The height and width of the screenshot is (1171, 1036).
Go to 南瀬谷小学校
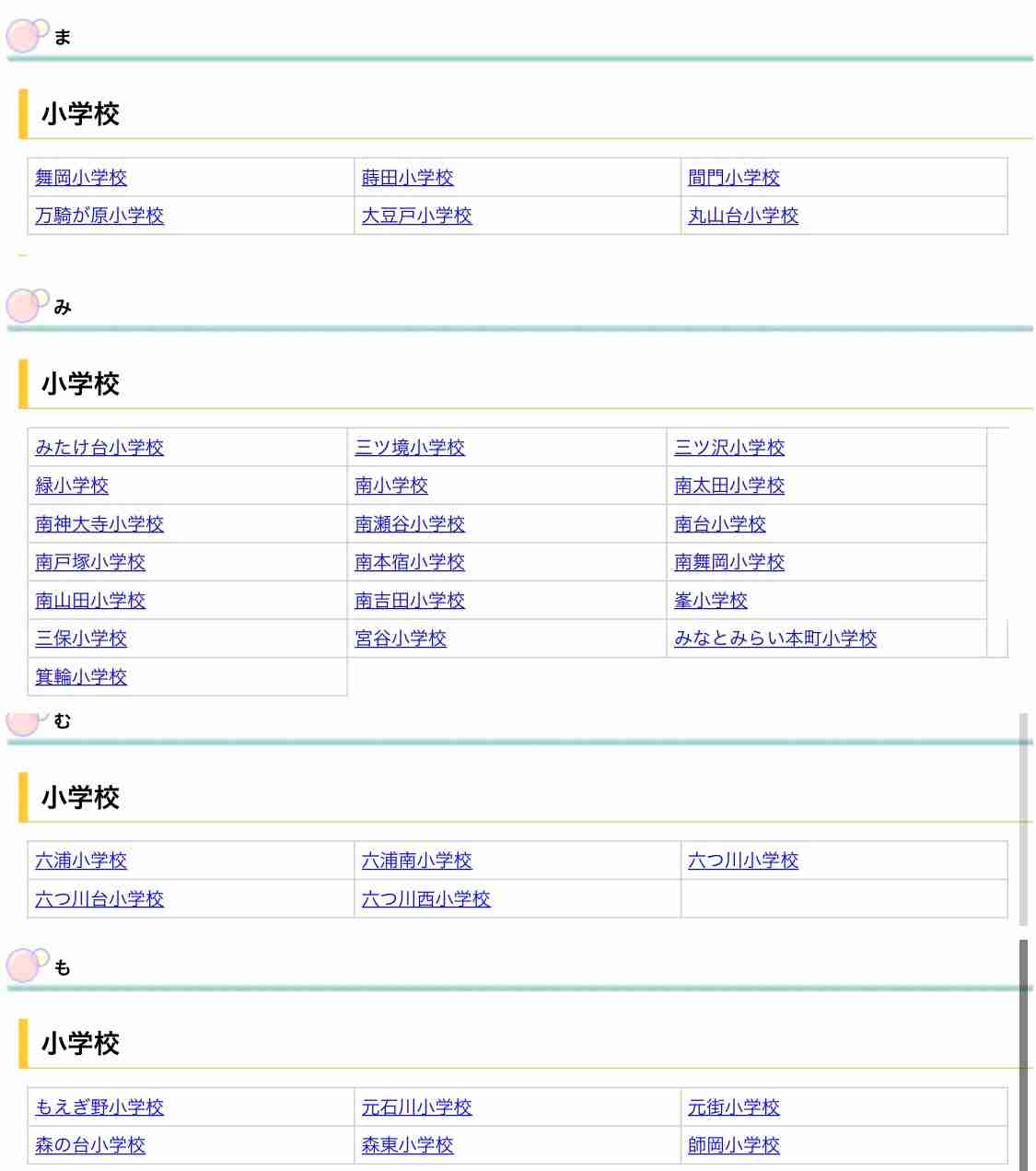pos(410,524)
